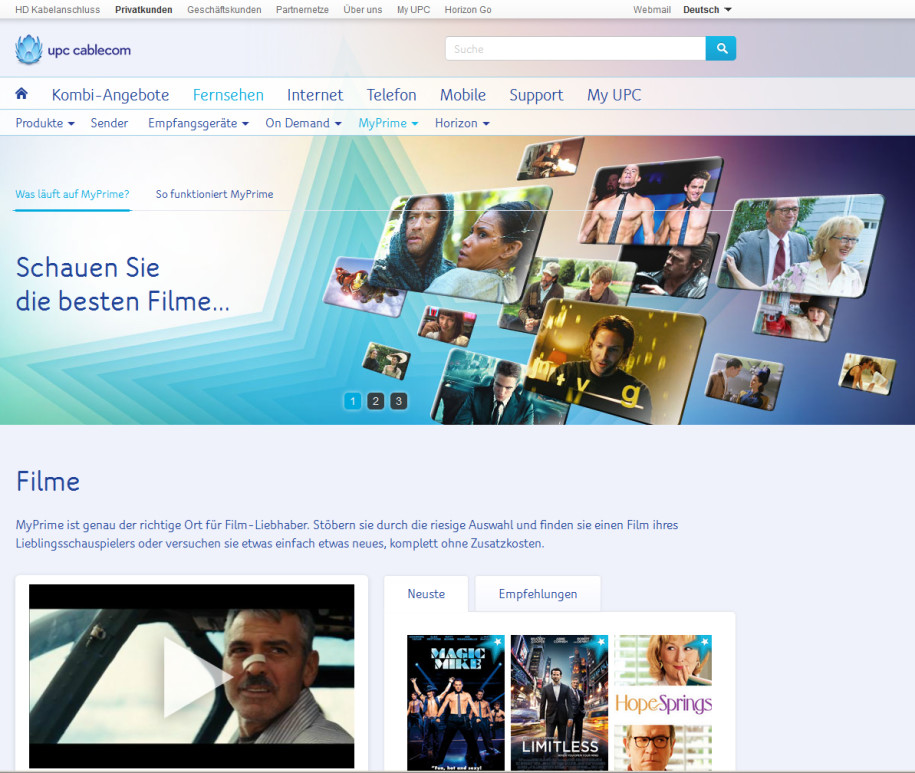915x773 pixels.
Task: Click into the Suche search field
Action: [x=575, y=48]
